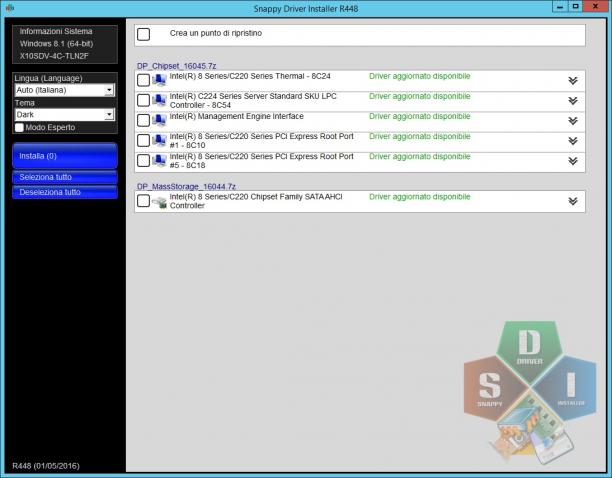Screen dimensions: 612x478
Task: Check the SATA AHCI Controller driver
Action: (143, 201)
